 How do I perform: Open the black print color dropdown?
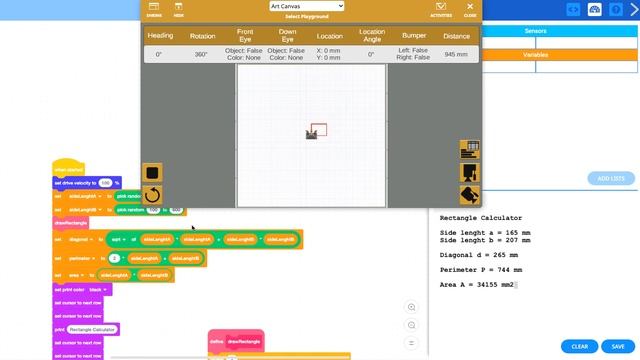tap(98, 290)
